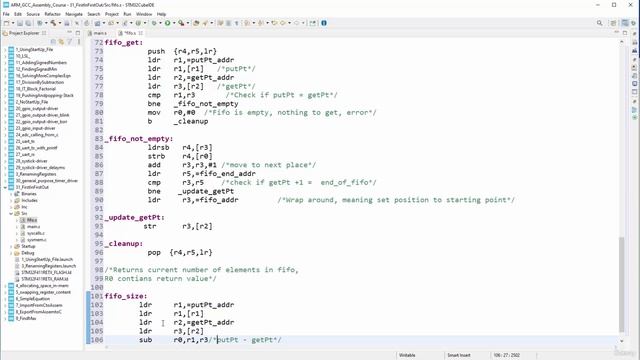
Task: Click the editor vertical scrollbar thumb
Action: point(622,284)
